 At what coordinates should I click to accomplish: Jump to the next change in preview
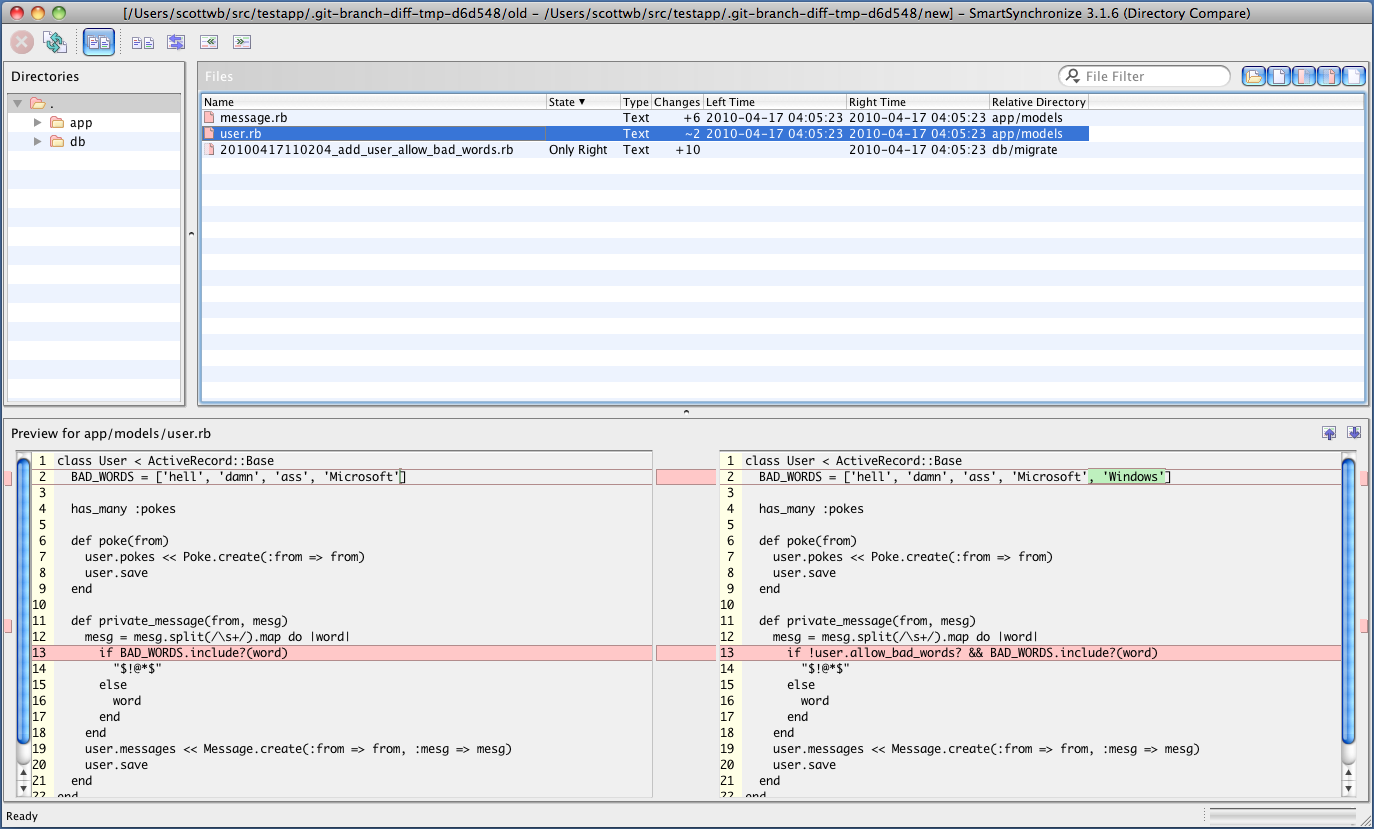click(x=1354, y=433)
